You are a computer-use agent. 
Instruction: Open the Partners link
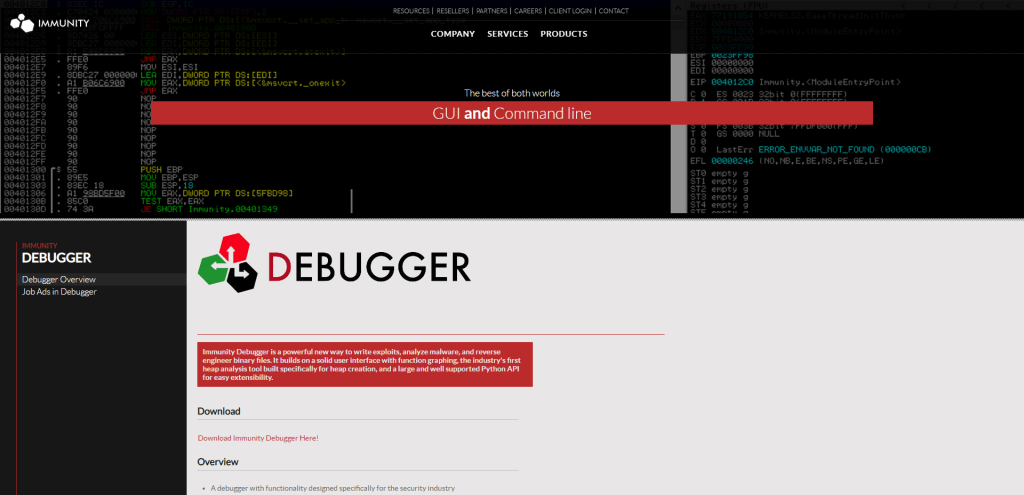[x=492, y=11]
